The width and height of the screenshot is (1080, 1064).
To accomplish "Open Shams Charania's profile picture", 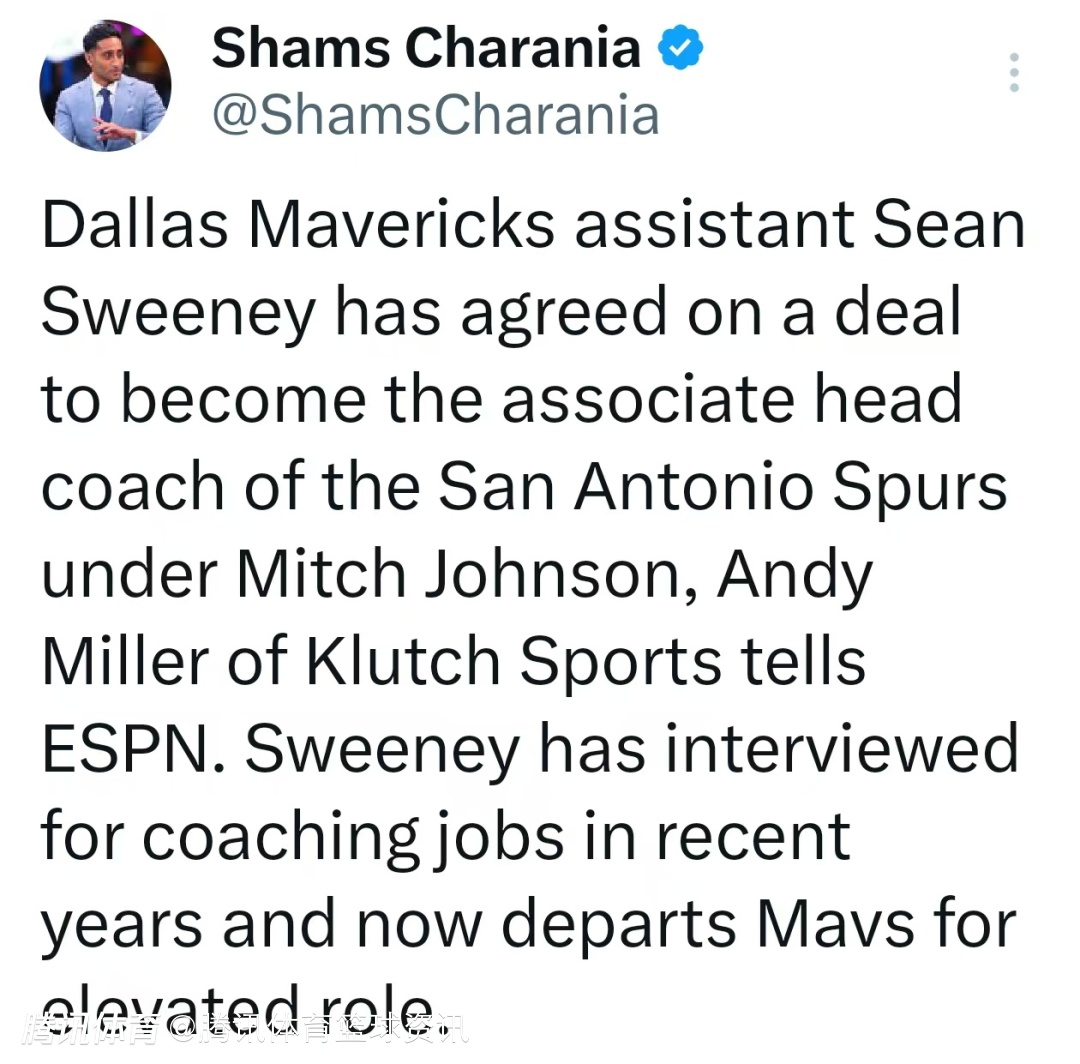I will [105, 85].
